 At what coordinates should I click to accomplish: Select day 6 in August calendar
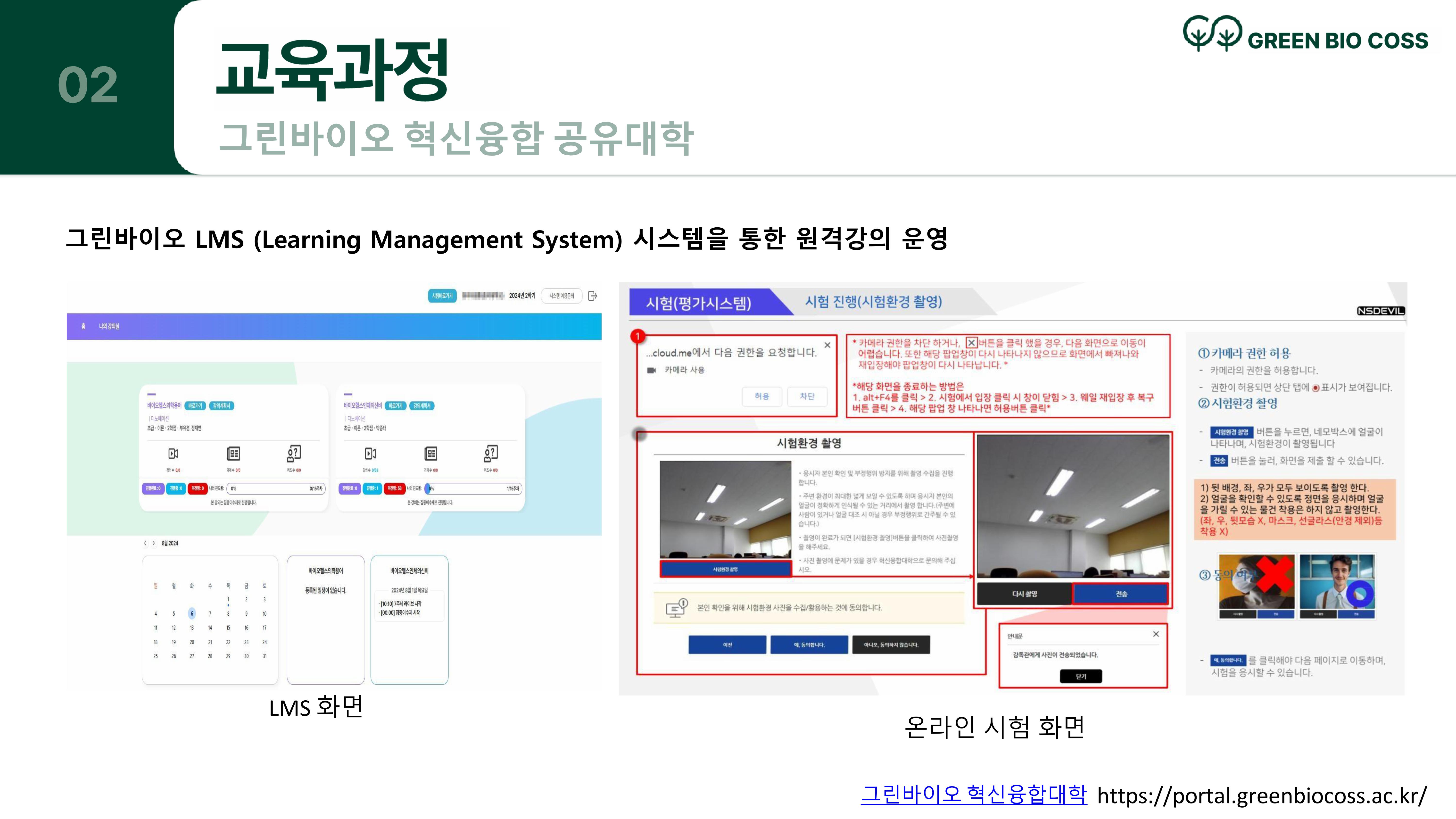(192, 613)
